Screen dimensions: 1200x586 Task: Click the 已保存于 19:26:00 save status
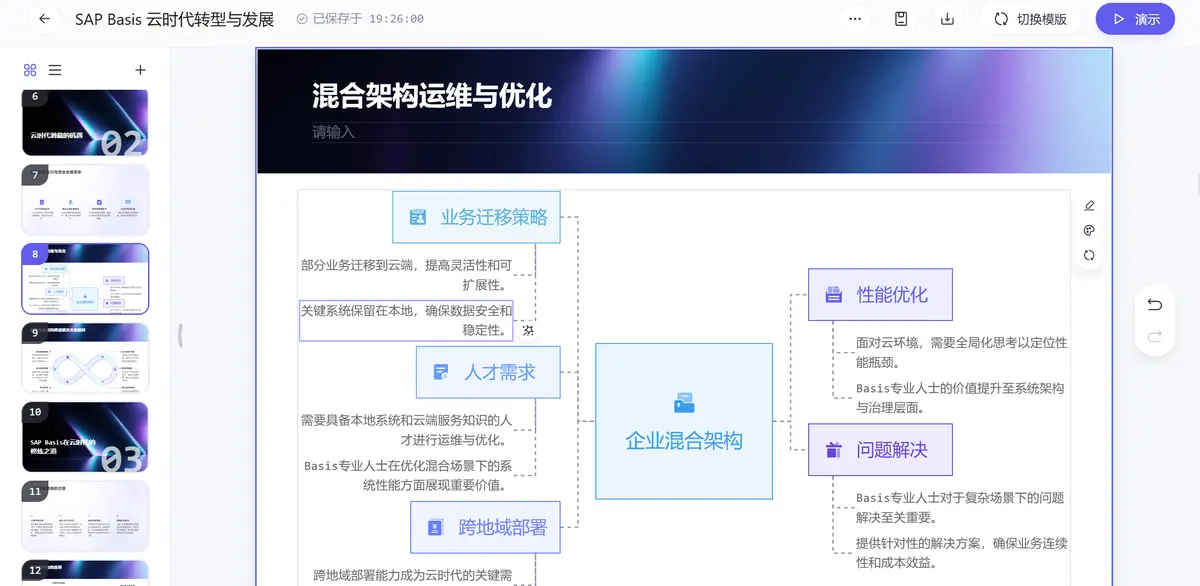tap(360, 19)
